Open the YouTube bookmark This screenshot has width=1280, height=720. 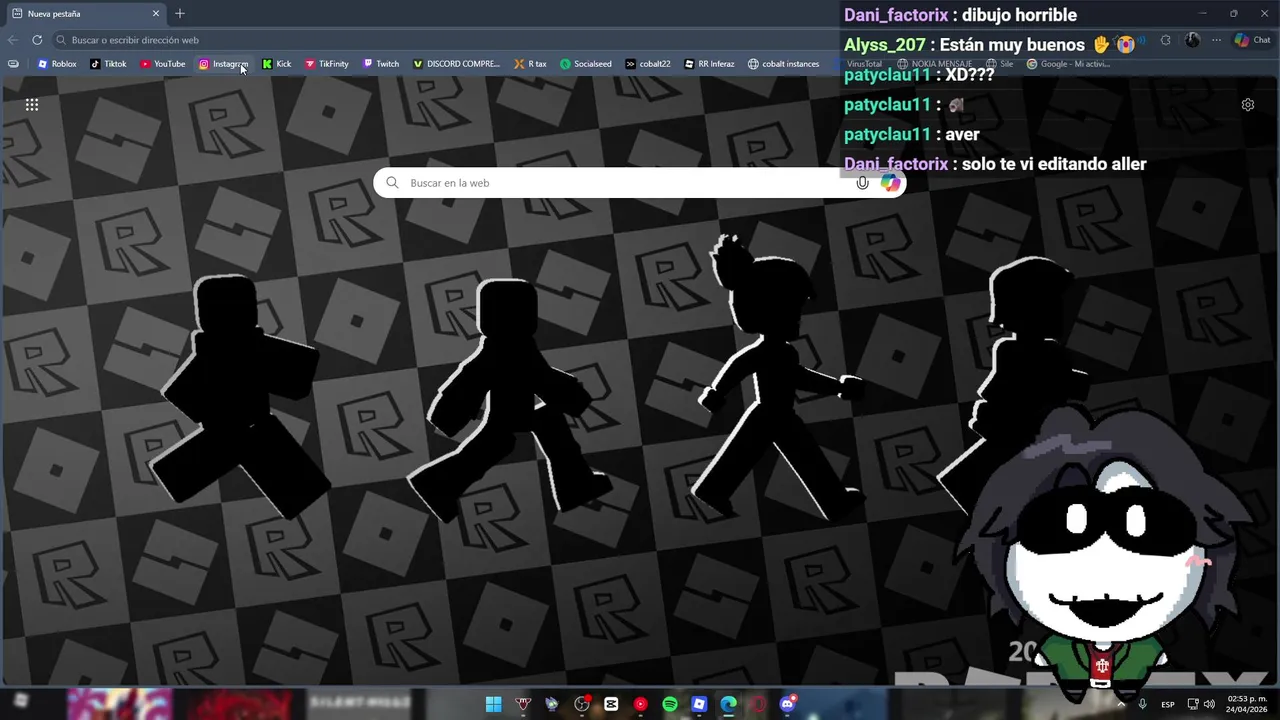coord(162,64)
